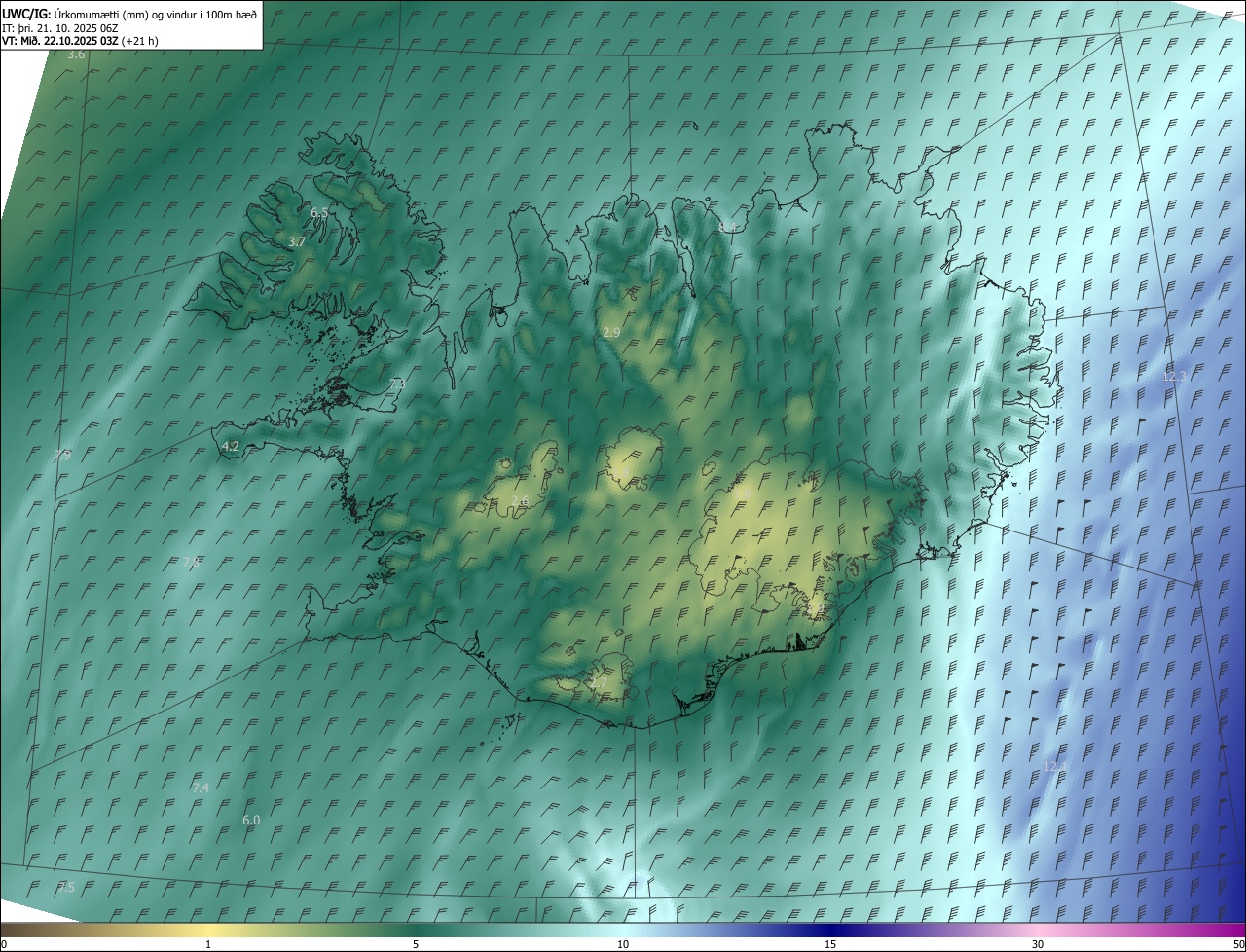Click the title line 'UWC/IG: Úrkomumætti (mm) og vindur í 100m hæð'
This screenshot has height=952, width=1246.
click(x=129, y=14)
